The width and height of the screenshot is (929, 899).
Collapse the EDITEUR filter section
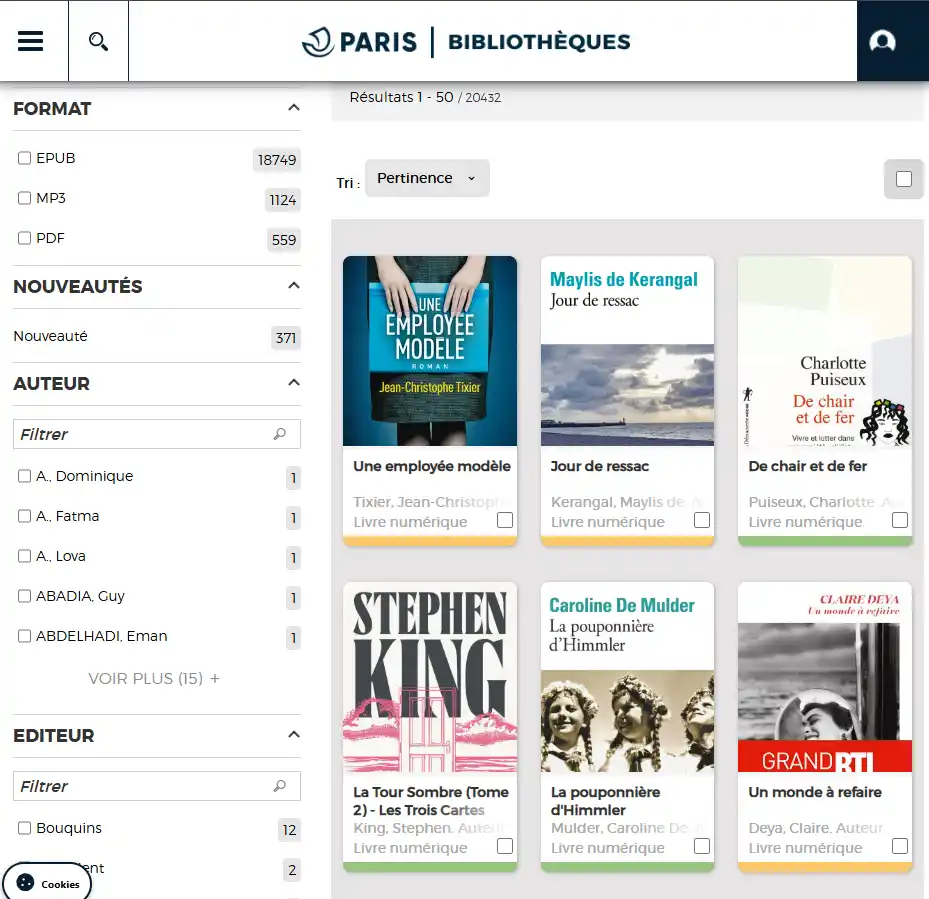pyautogui.click(x=293, y=735)
